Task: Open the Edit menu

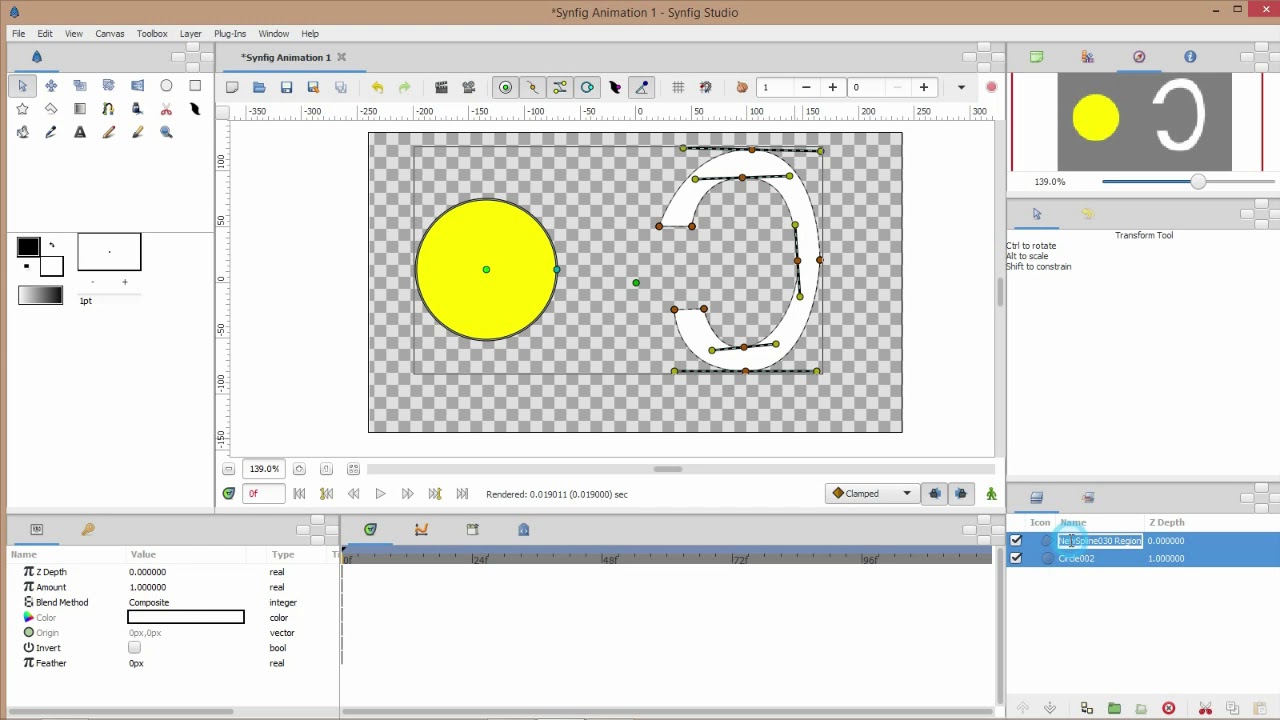Action: [45, 33]
